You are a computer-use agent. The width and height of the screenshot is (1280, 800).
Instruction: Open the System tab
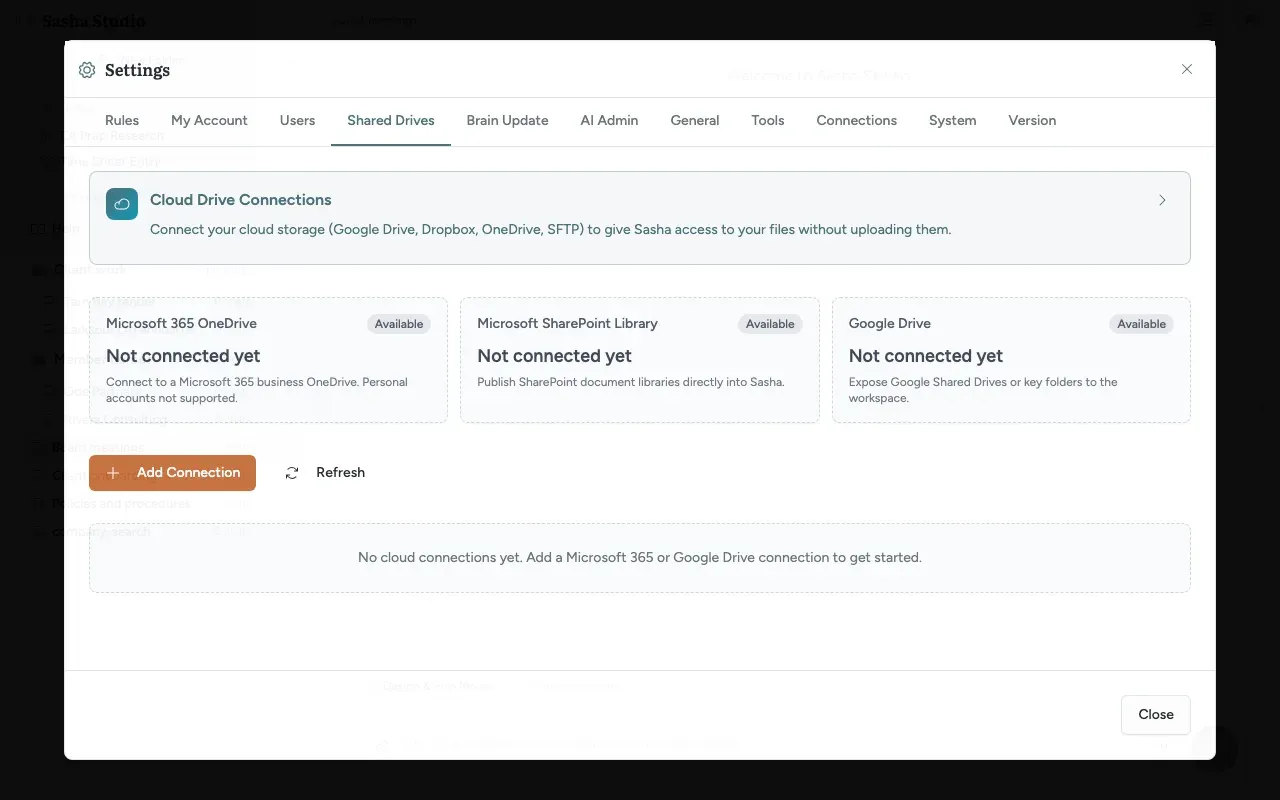(952, 120)
